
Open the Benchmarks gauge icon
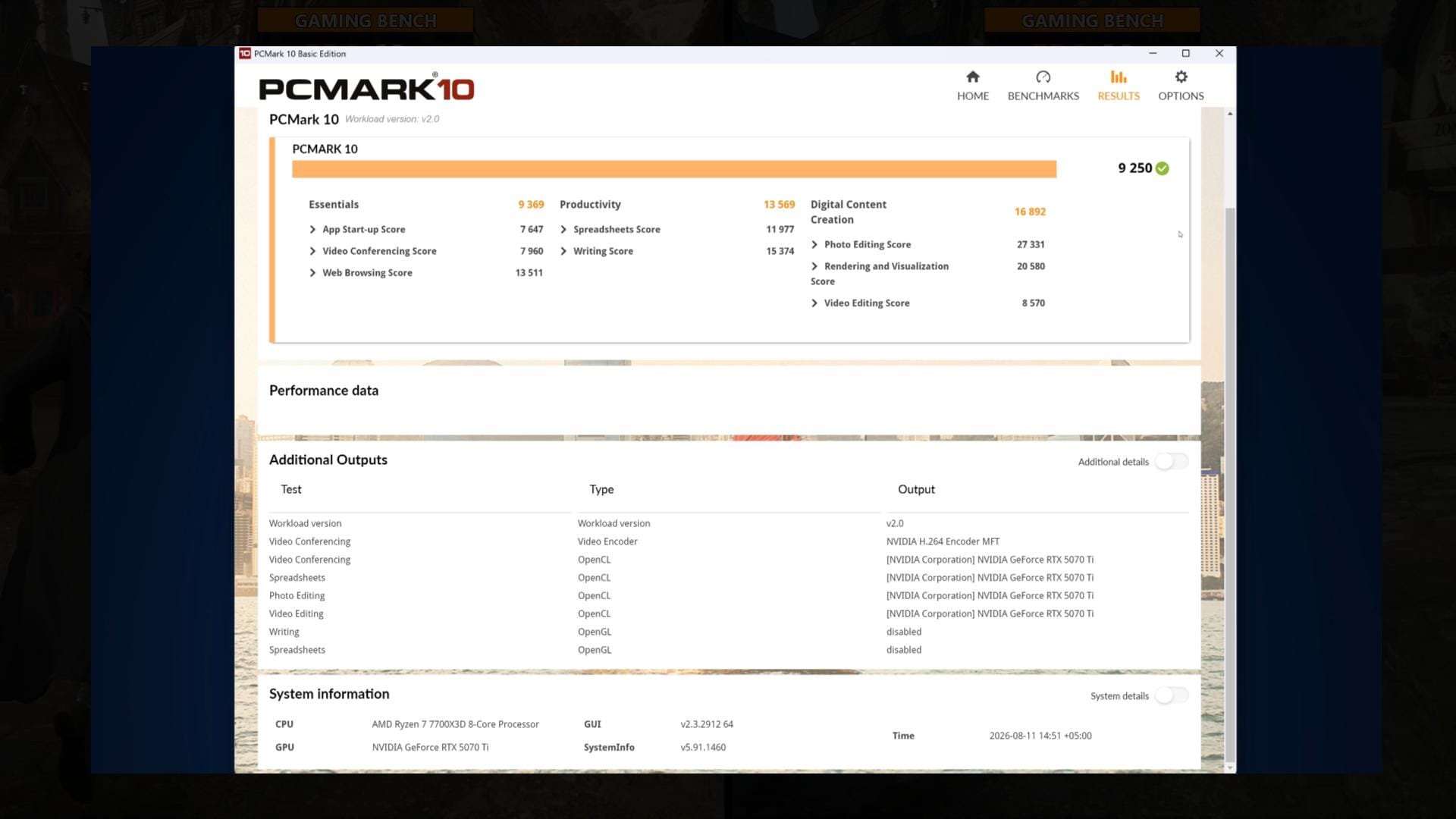point(1043,77)
